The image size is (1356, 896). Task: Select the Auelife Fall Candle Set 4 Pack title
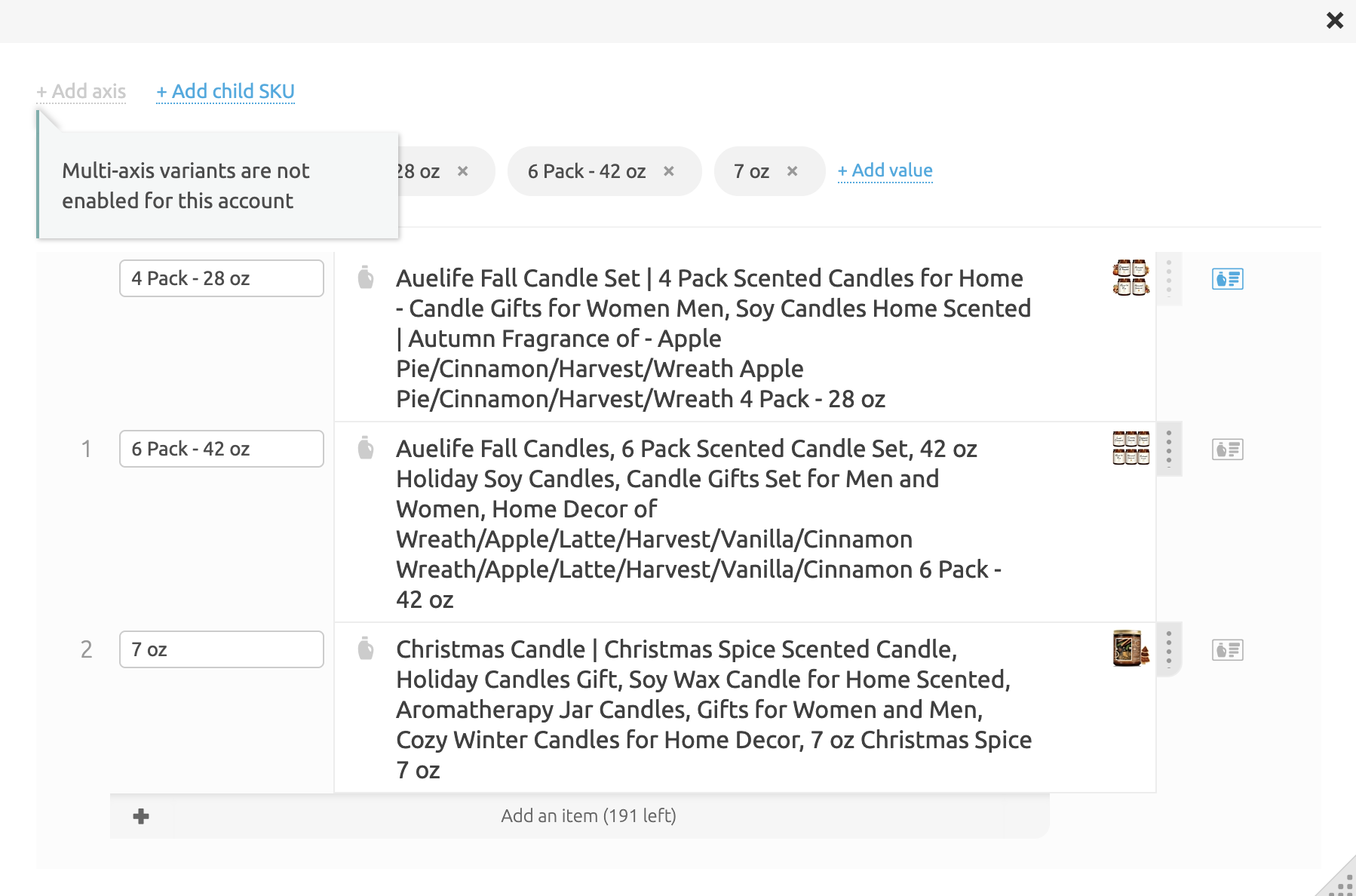click(713, 339)
